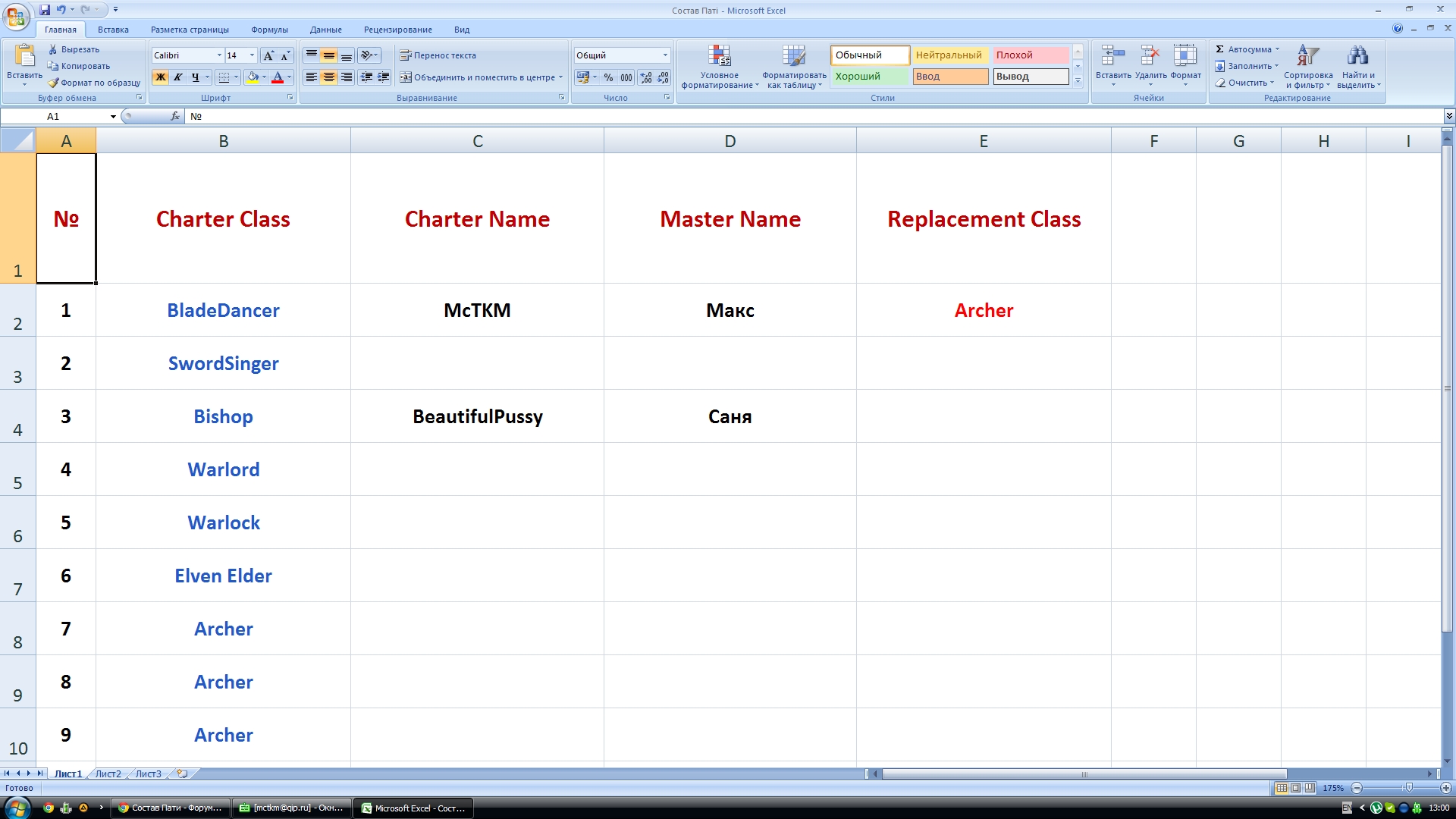Open the Формулы ribbon tab
This screenshot has width=1456, height=819.
tap(269, 30)
